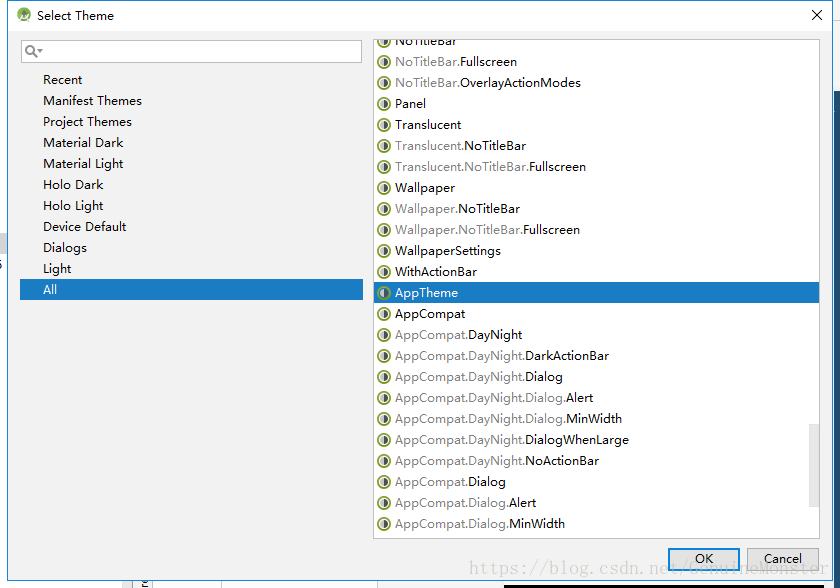The image size is (840, 588).
Task: Click the theme search input field
Action: (x=191, y=51)
